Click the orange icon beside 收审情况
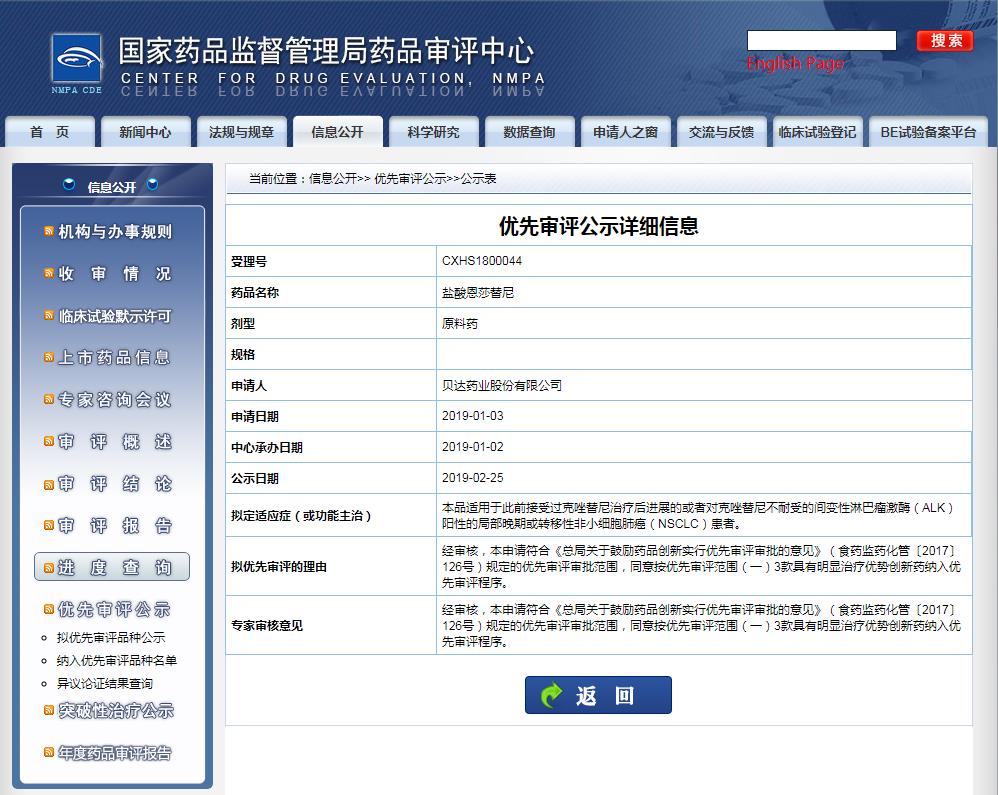The height and width of the screenshot is (795, 998). [49, 274]
